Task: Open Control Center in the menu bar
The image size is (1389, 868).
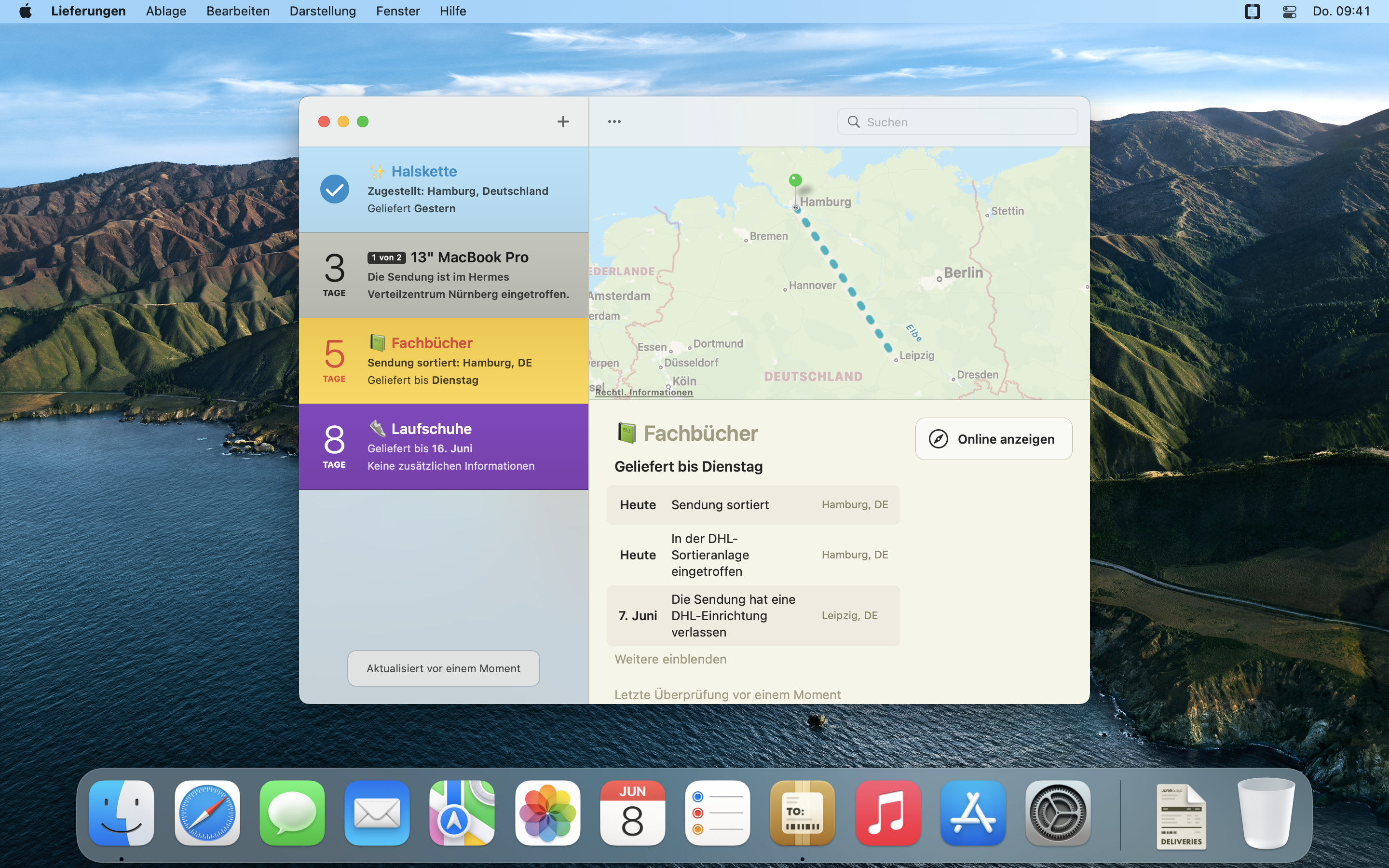Action: (x=1289, y=11)
